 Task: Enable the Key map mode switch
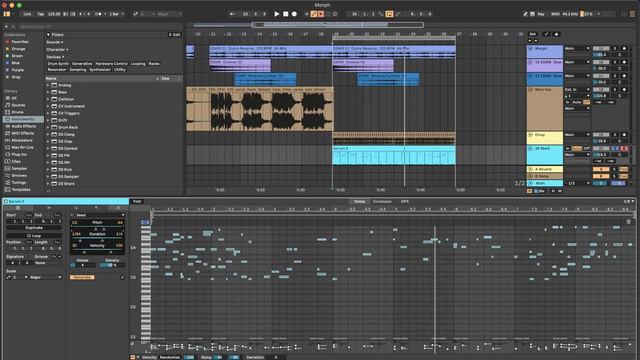(541, 14)
